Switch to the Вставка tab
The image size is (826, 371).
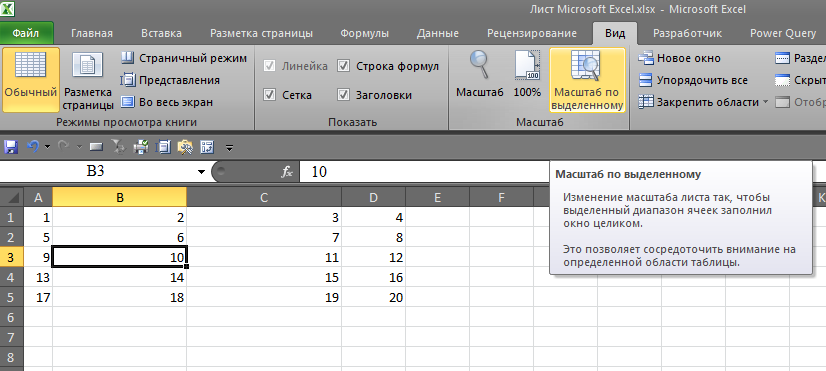point(161,33)
